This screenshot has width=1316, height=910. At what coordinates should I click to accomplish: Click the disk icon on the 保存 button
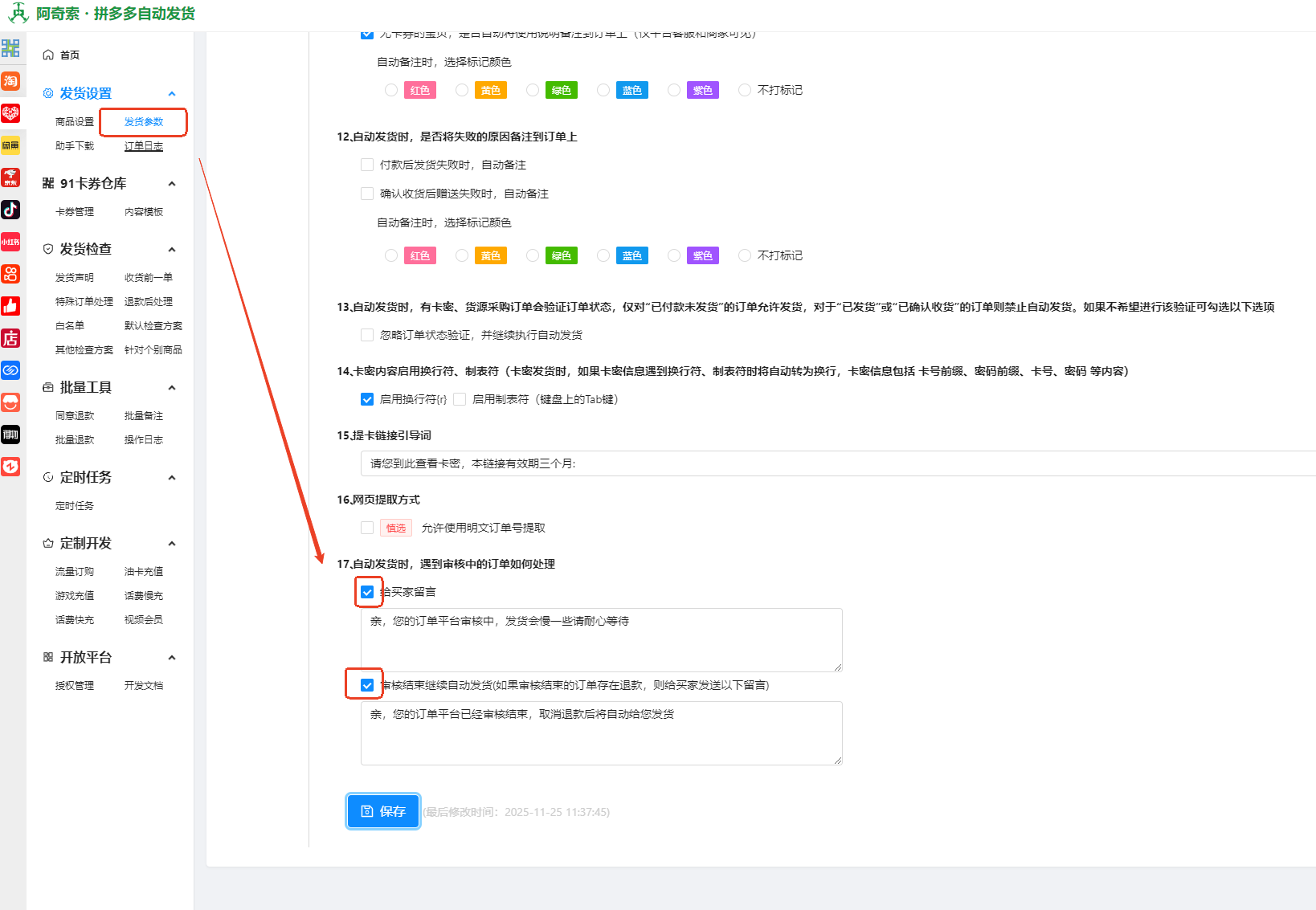[367, 811]
